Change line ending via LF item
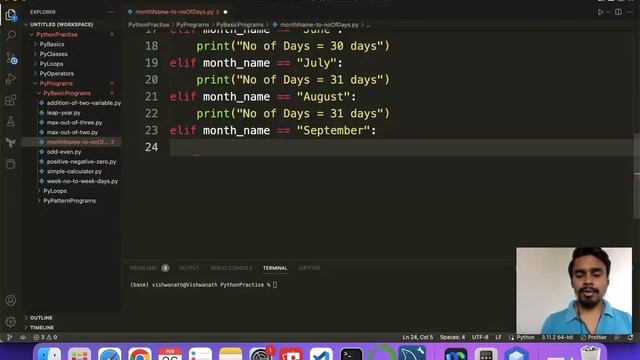 click(x=498, y=337)
